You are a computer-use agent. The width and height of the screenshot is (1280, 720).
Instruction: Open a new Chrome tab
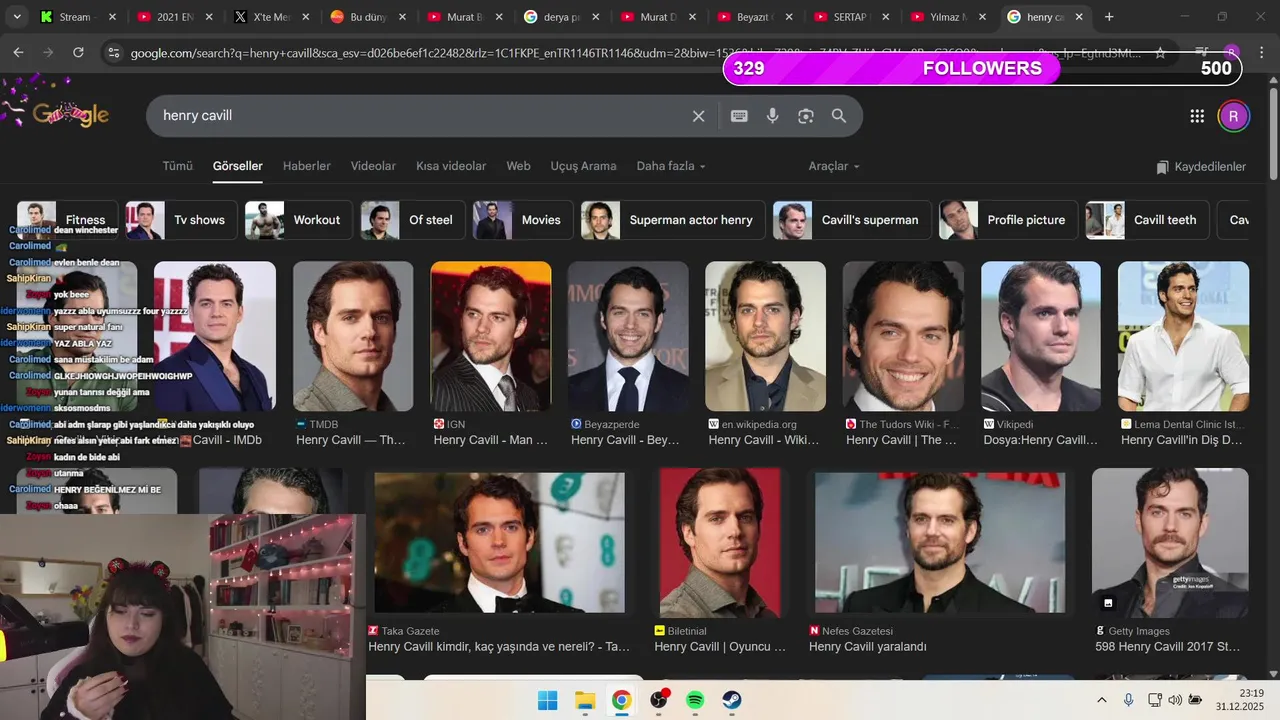(1109, 17)
